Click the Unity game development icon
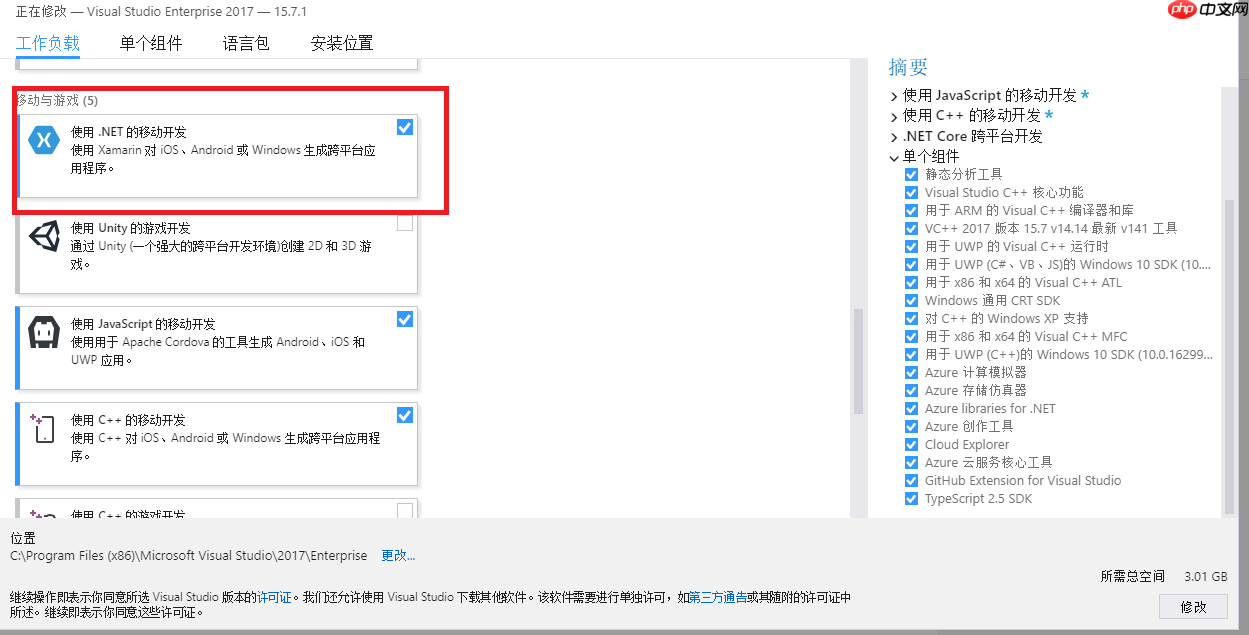 point(42,236)
